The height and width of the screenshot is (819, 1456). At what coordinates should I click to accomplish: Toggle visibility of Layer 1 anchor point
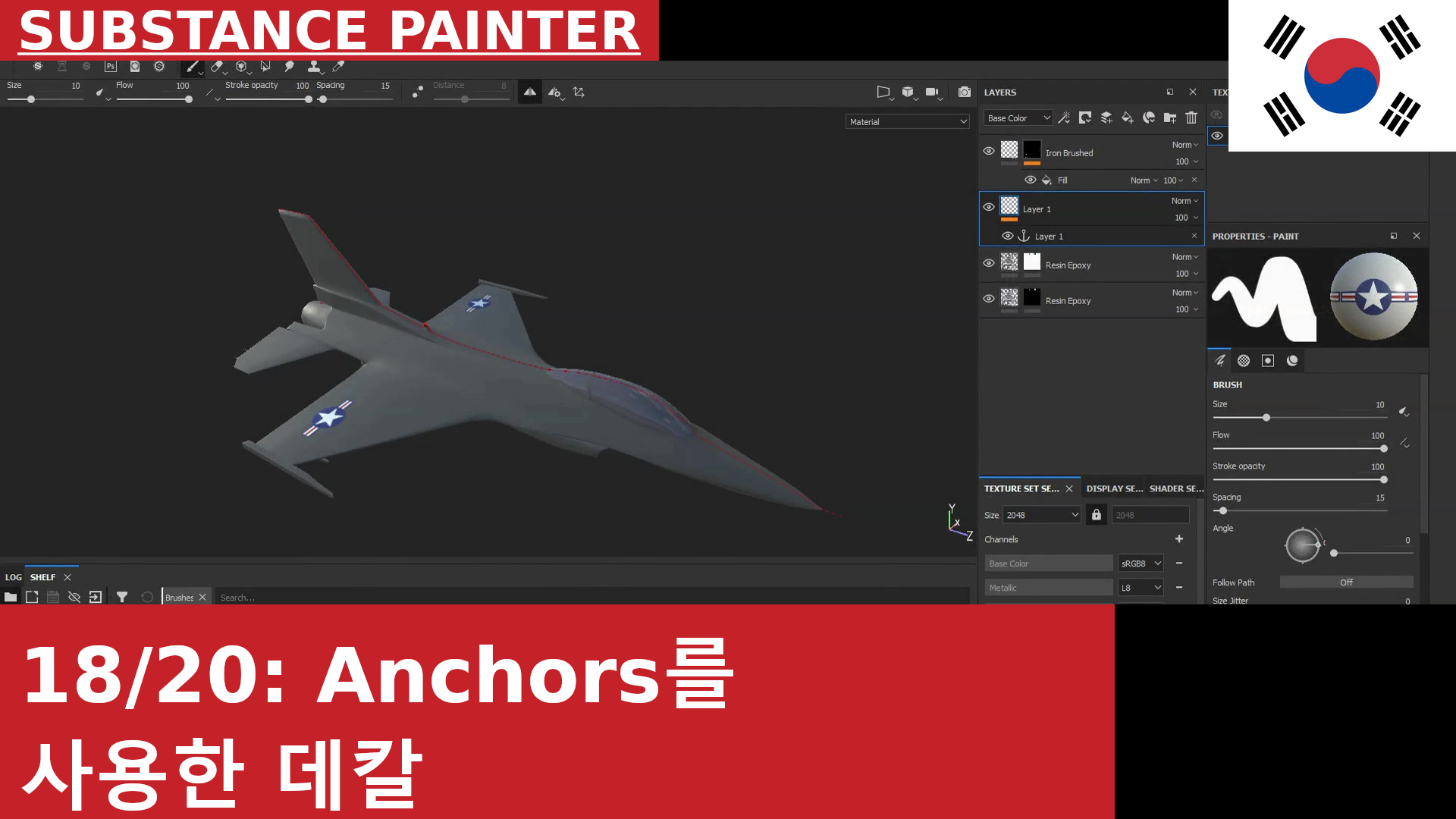[x=1008, y=236]
